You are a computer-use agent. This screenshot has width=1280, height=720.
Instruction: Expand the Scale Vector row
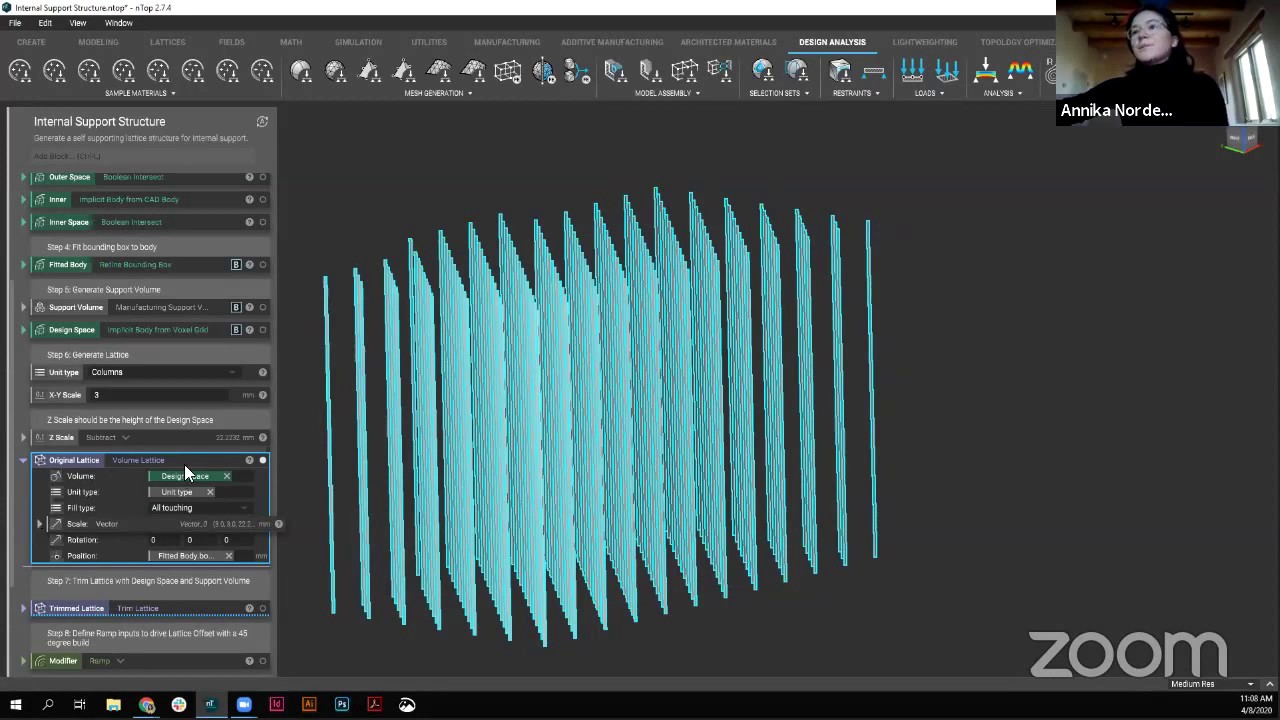click(40, 524)
